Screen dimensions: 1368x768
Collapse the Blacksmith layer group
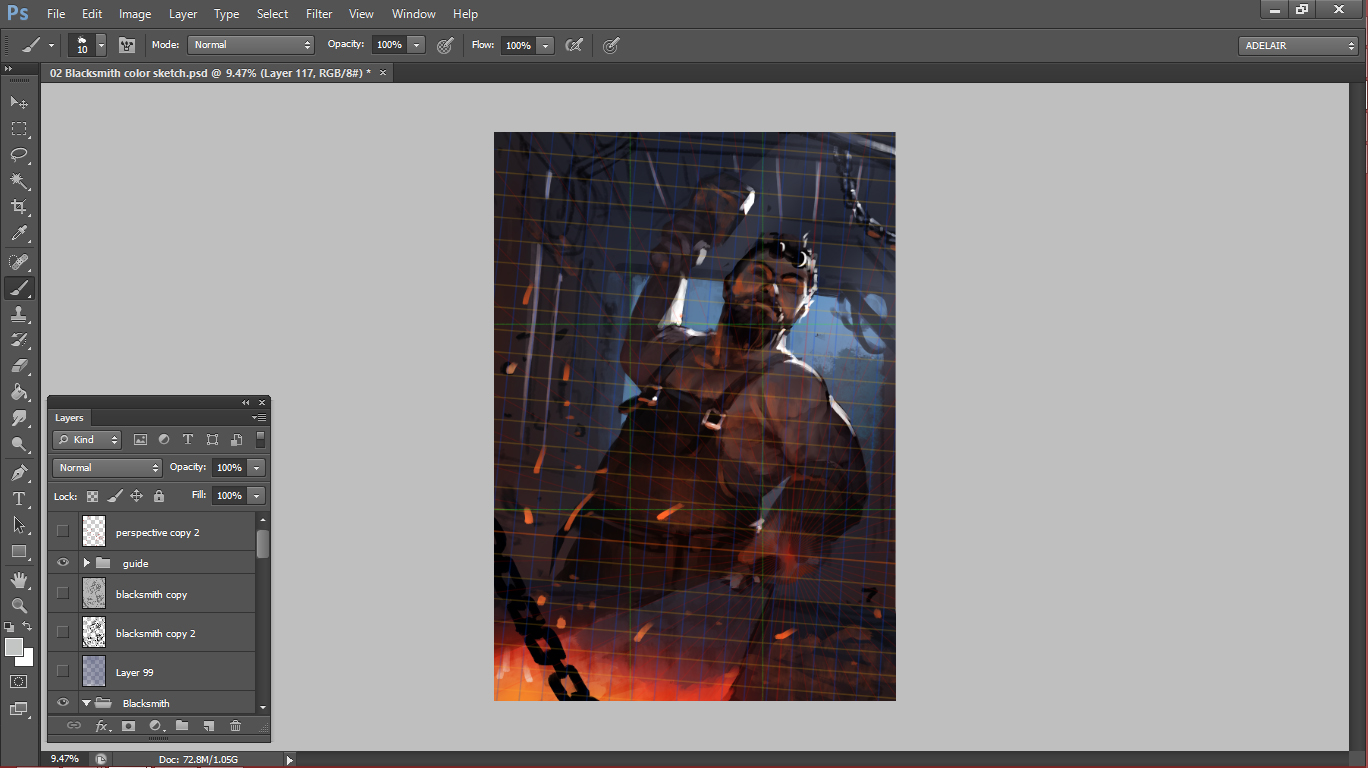point(87,703)
